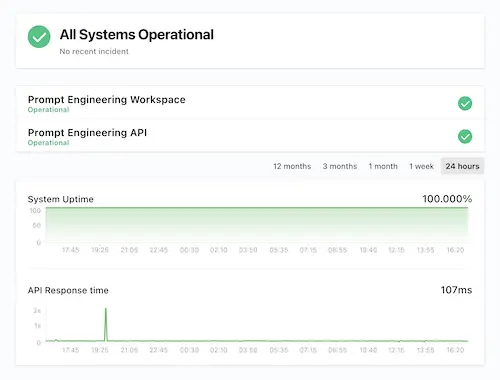Click the large All Systems Operational checkmark icon
The height and width of the screenshot is (380, 500).
point(39,37)
